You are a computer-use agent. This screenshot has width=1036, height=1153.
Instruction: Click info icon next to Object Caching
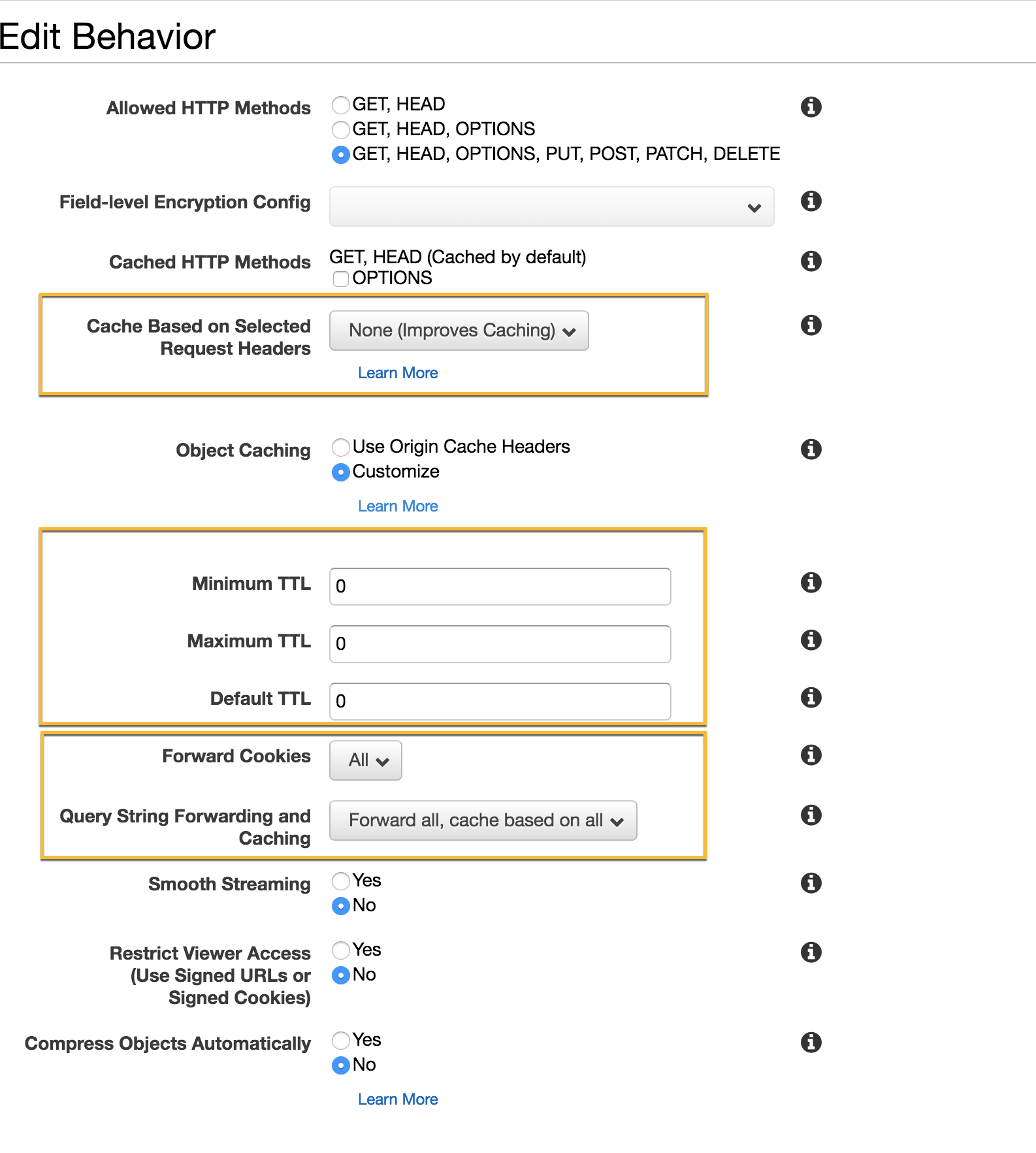click(811, 449)
